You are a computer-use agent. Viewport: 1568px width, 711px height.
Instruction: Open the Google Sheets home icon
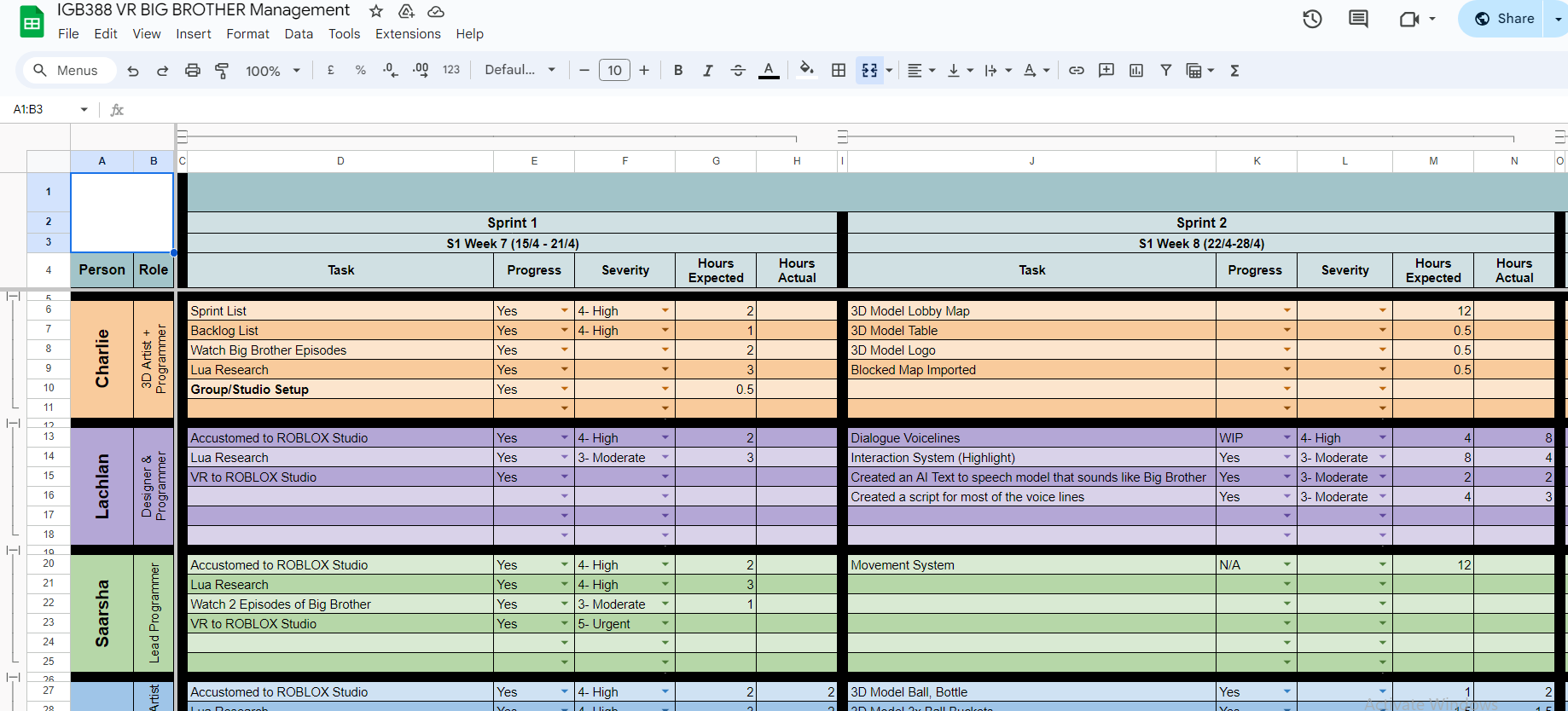32,22
